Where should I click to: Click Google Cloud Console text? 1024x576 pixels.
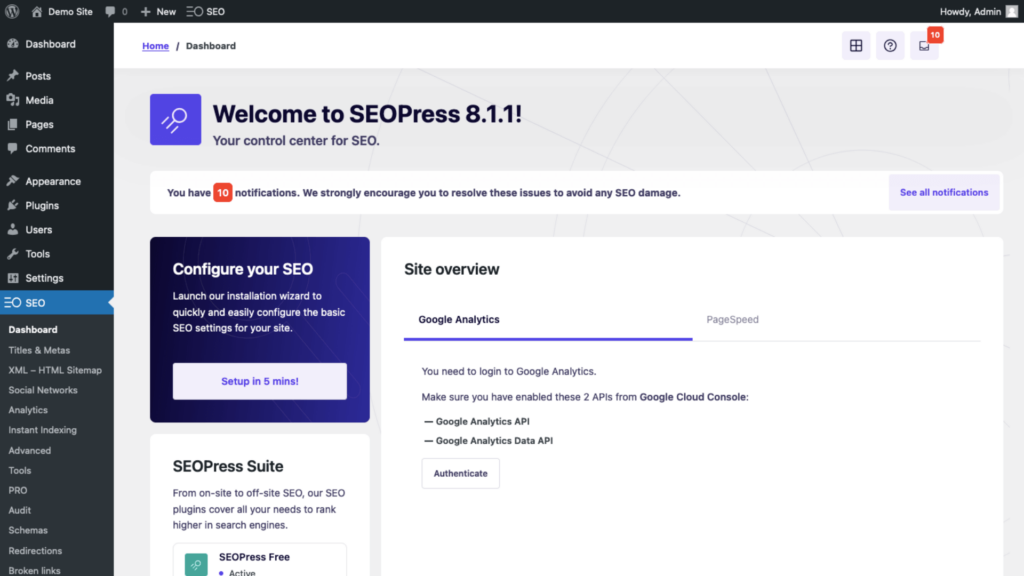(x=692, y=397)
